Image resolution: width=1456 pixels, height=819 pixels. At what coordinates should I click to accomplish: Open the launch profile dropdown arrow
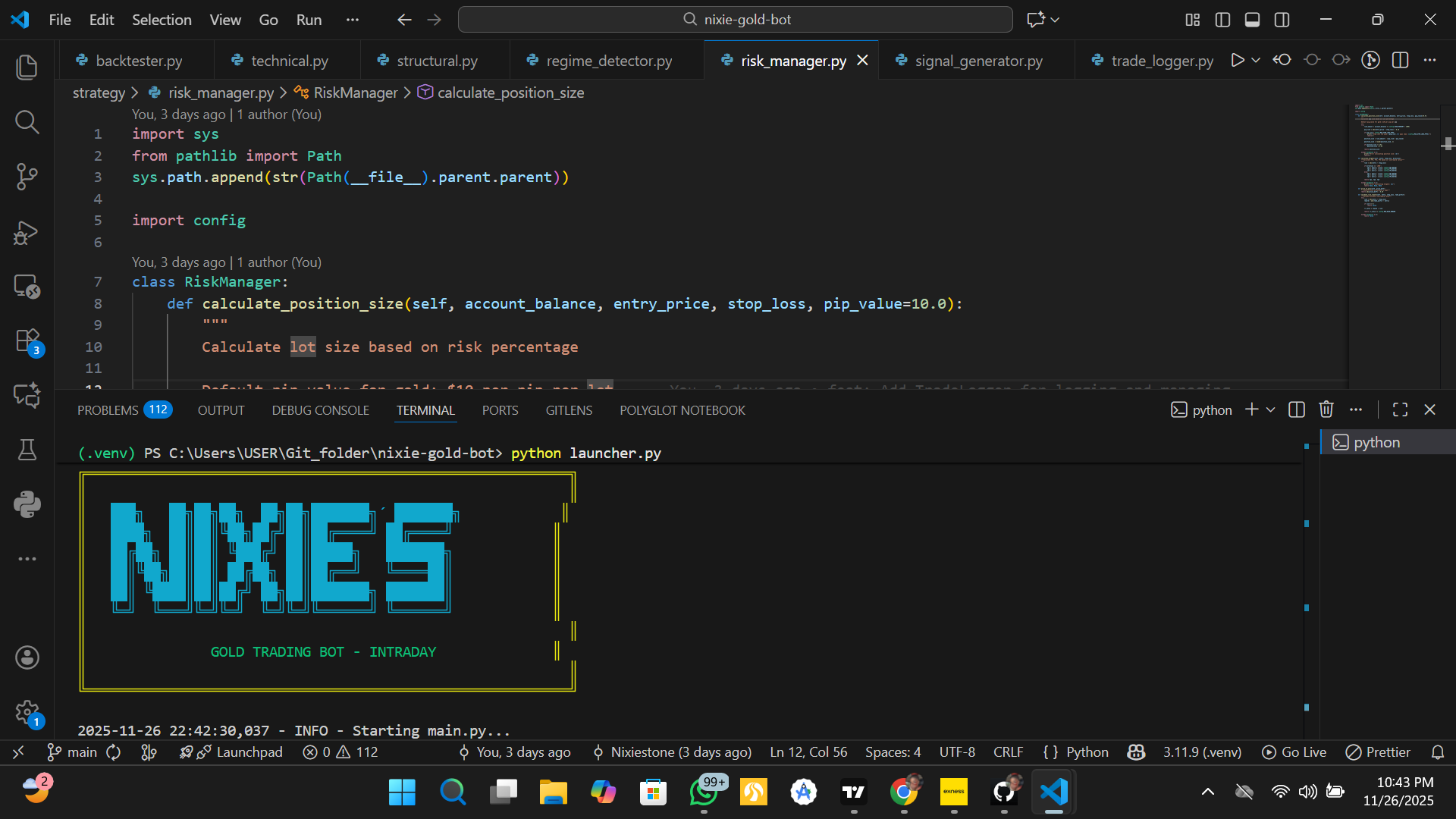point(1271,409)
